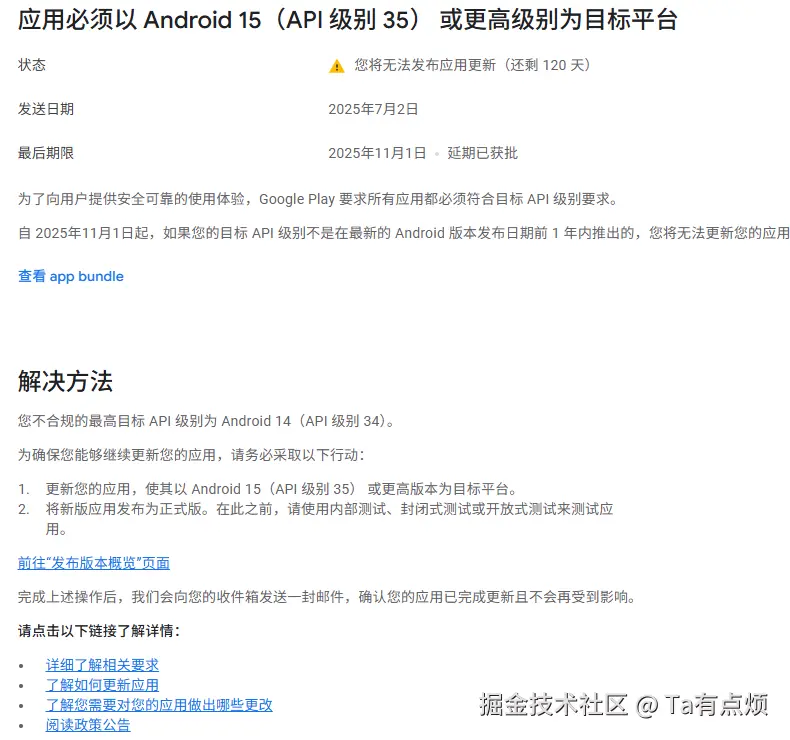Click the text 为确保您能够继续更新您的应用

(x=191, y=455)
